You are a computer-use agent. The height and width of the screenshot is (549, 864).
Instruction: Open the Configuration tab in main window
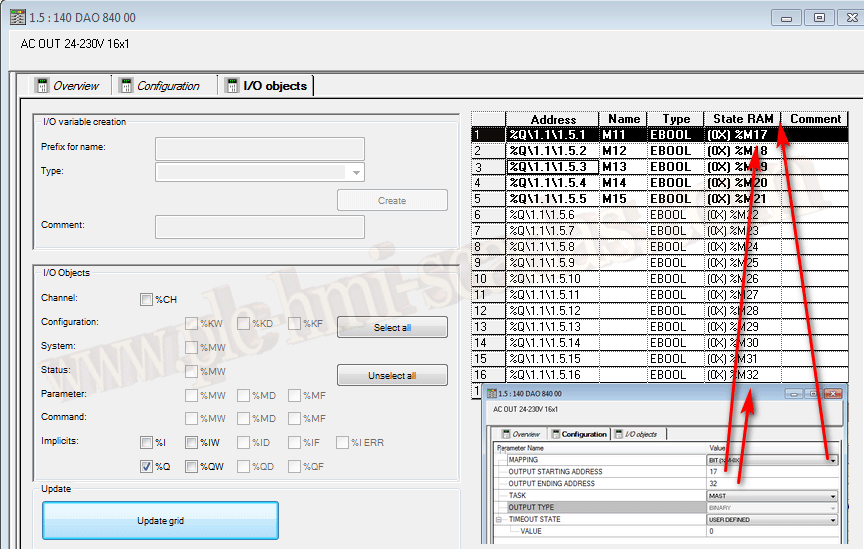168,86
